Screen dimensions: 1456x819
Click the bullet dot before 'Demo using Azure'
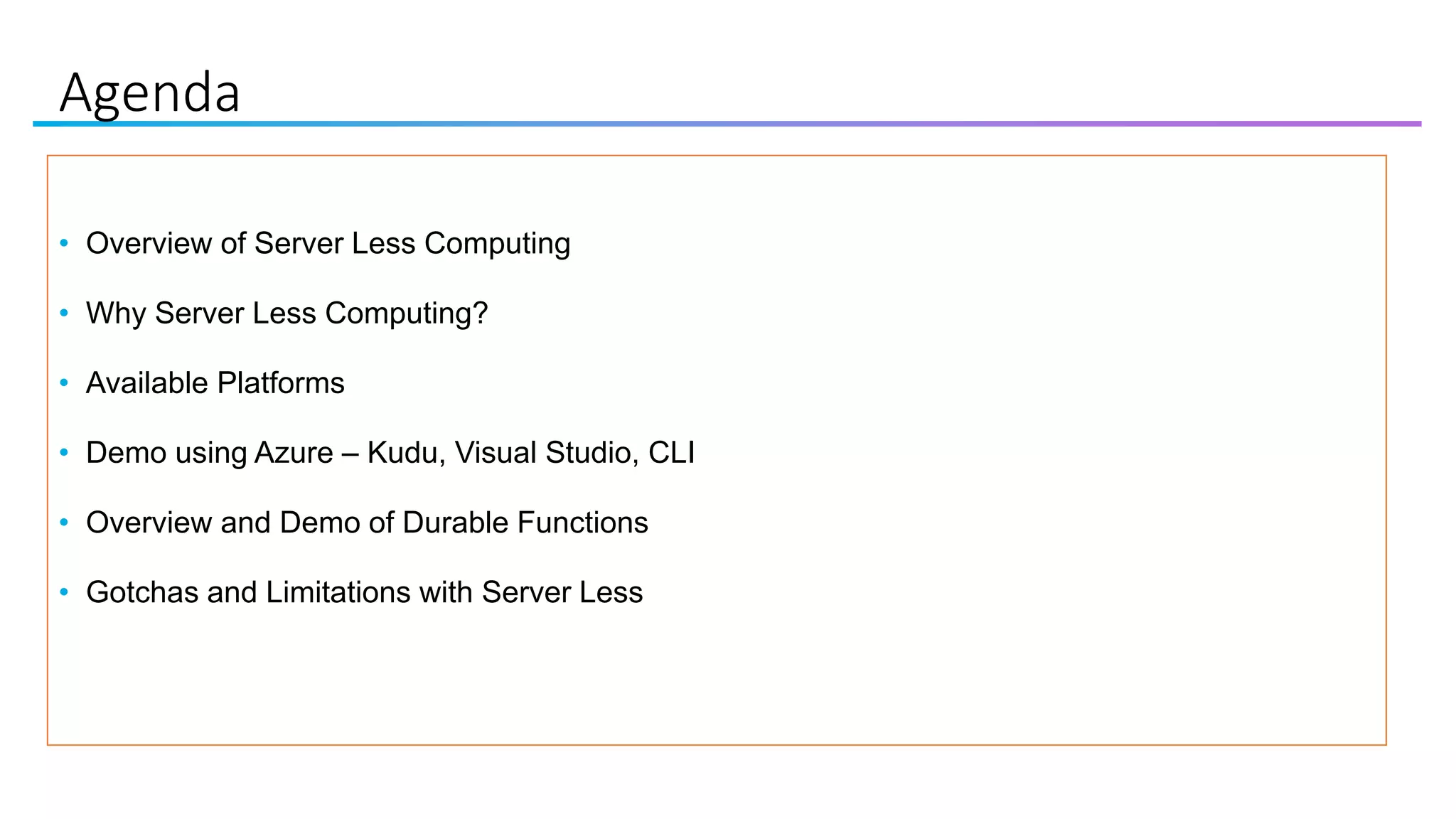pos(64,452)
